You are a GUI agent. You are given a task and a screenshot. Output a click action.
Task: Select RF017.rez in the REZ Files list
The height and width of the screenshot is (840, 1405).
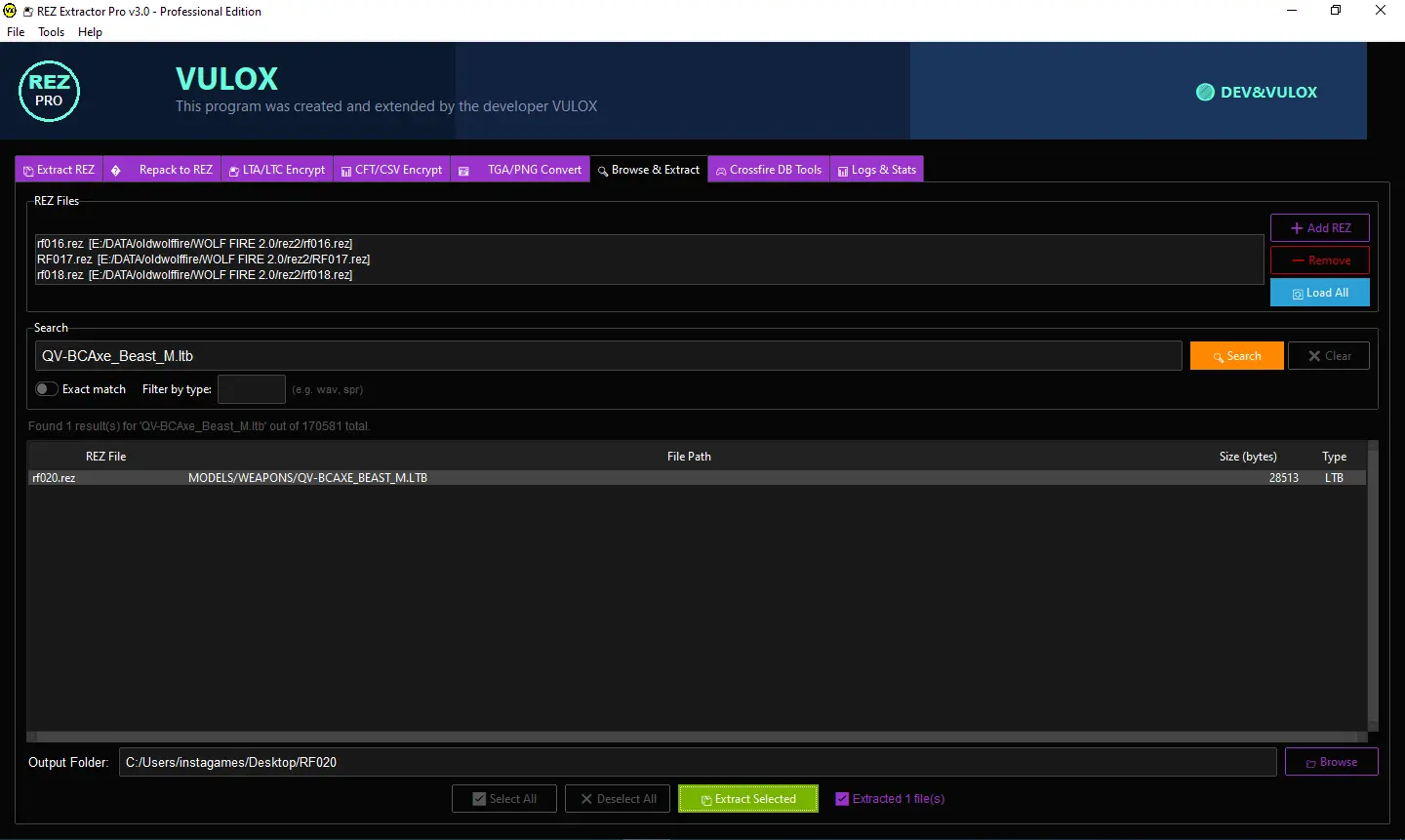[x=649, y=260]
